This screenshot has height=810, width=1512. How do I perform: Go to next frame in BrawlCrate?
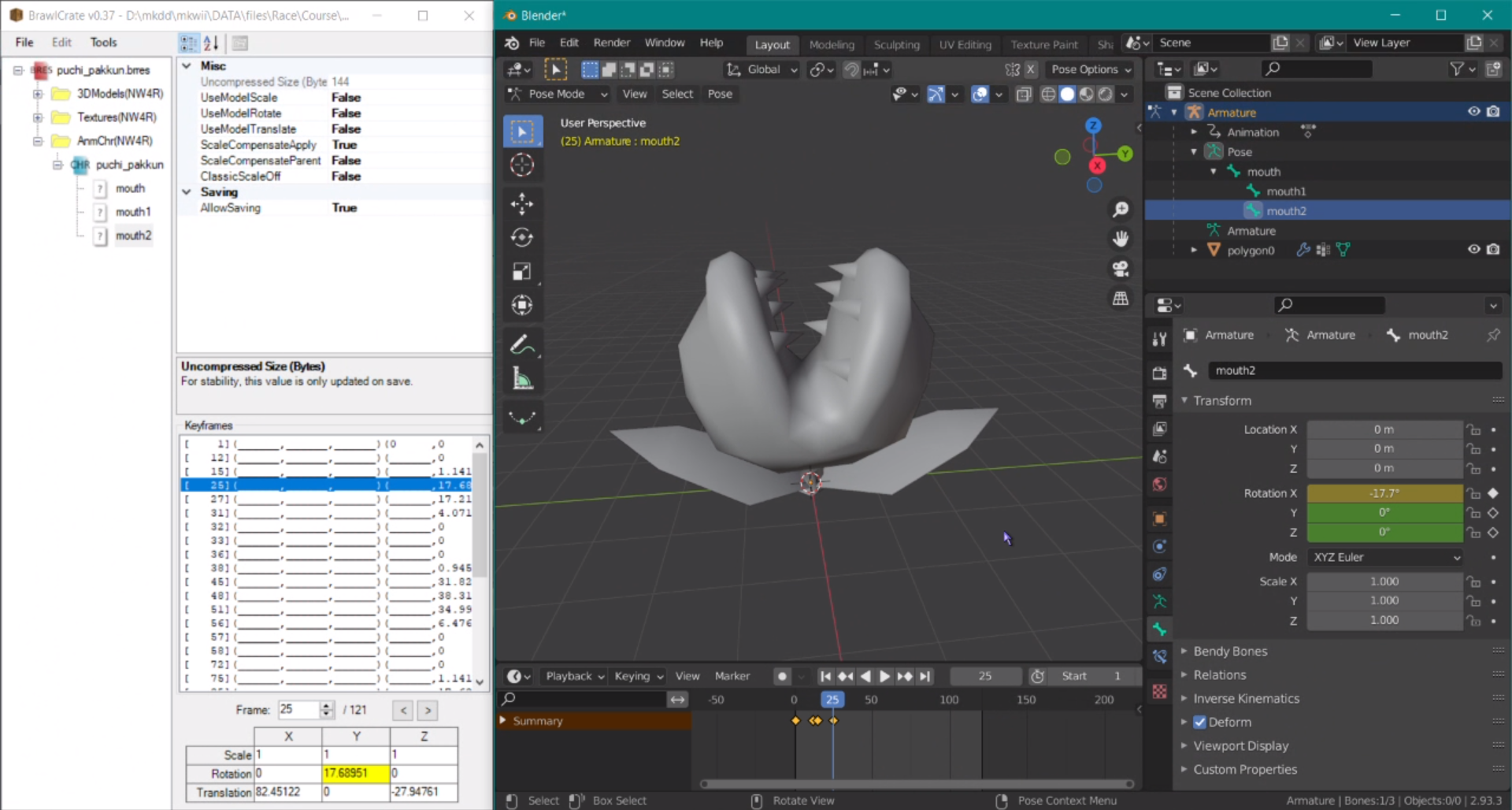click(428, 710)
